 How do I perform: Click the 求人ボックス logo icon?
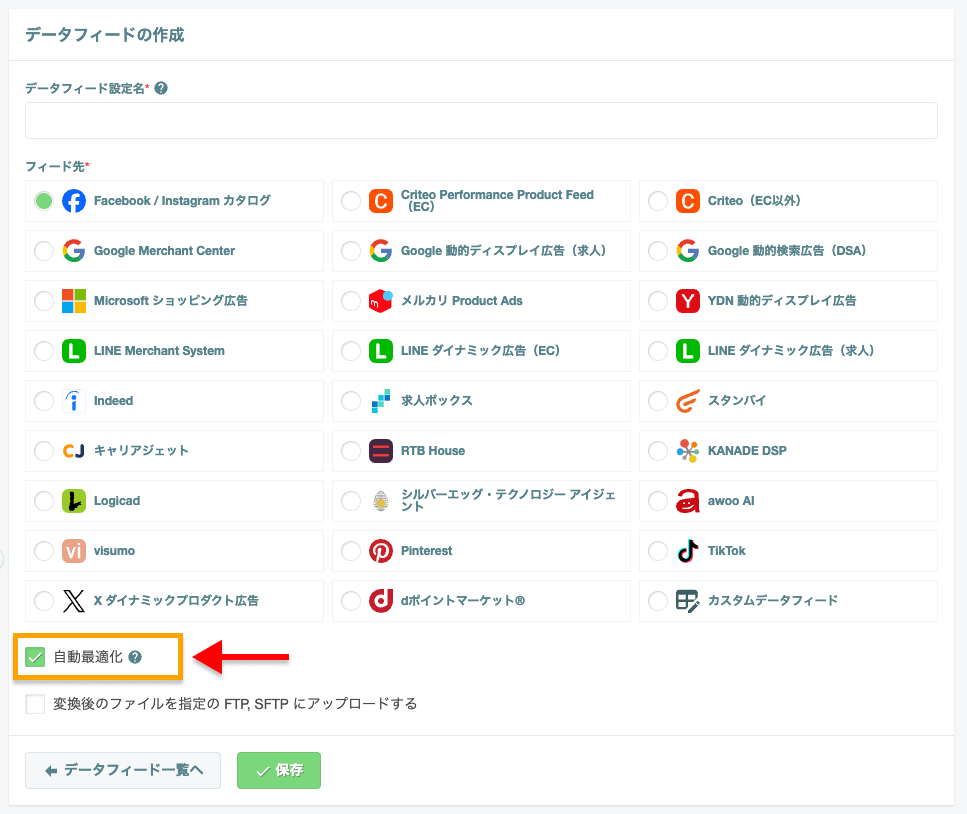point(381,401)
